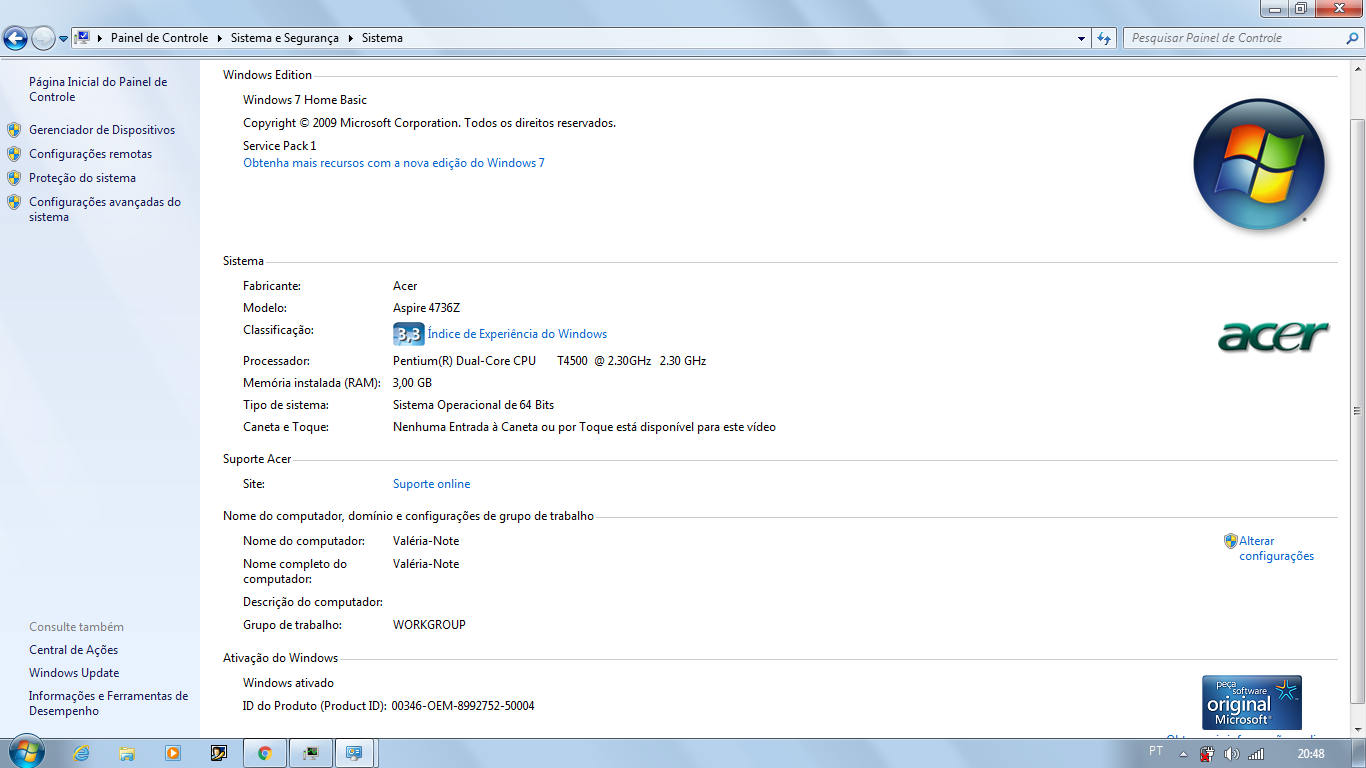Click the 20:48 clock in tray
Viewport: 1366px width, 768px height.
1311,754
